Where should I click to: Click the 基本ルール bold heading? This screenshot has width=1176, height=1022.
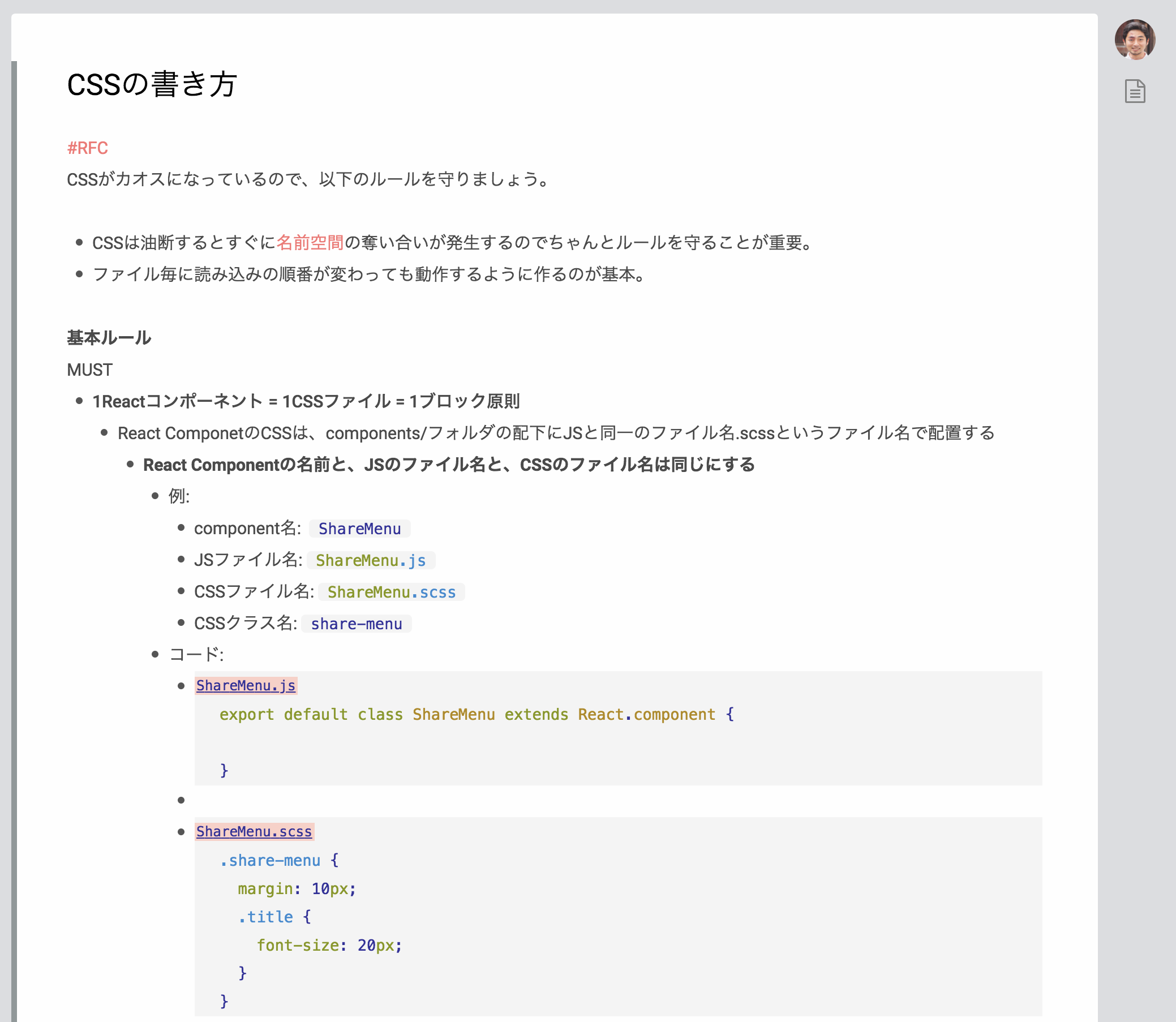click(109, 338)
